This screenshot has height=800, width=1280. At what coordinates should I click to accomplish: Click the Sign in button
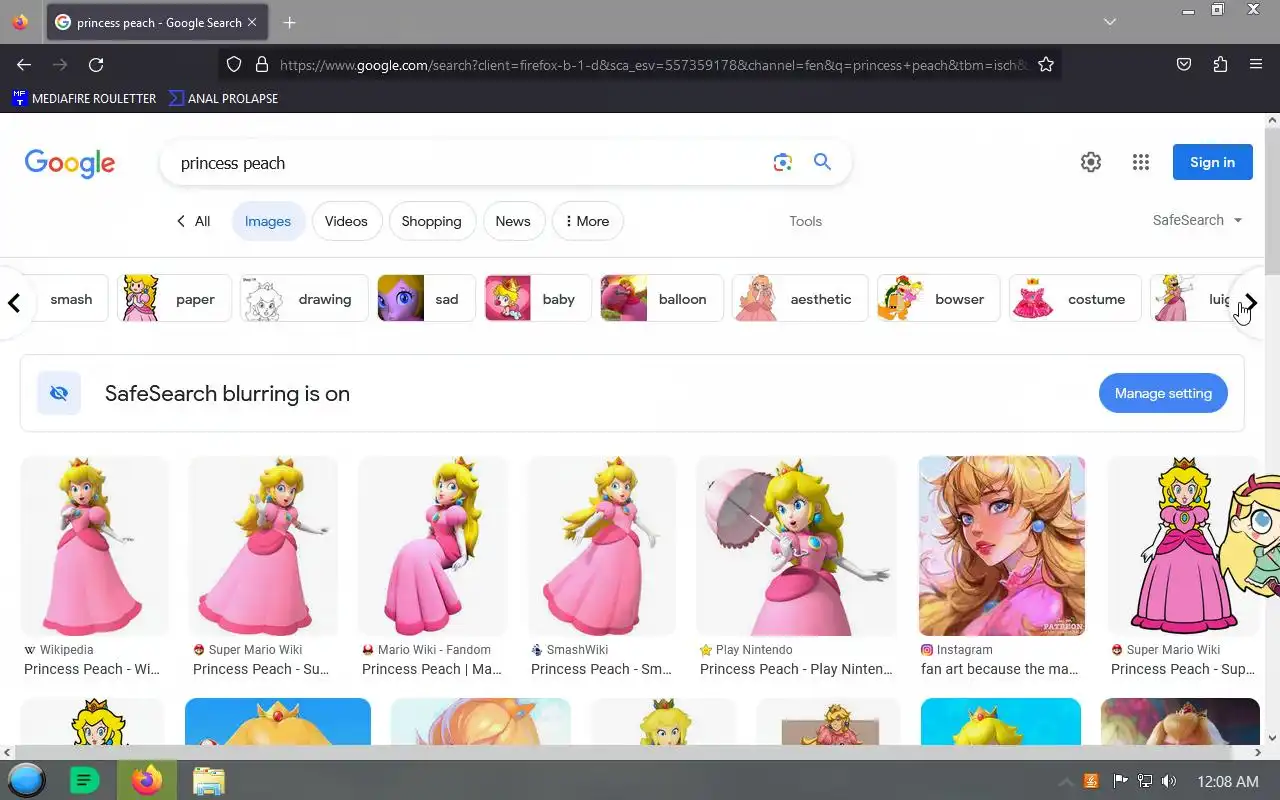[x=1213, y=162]
